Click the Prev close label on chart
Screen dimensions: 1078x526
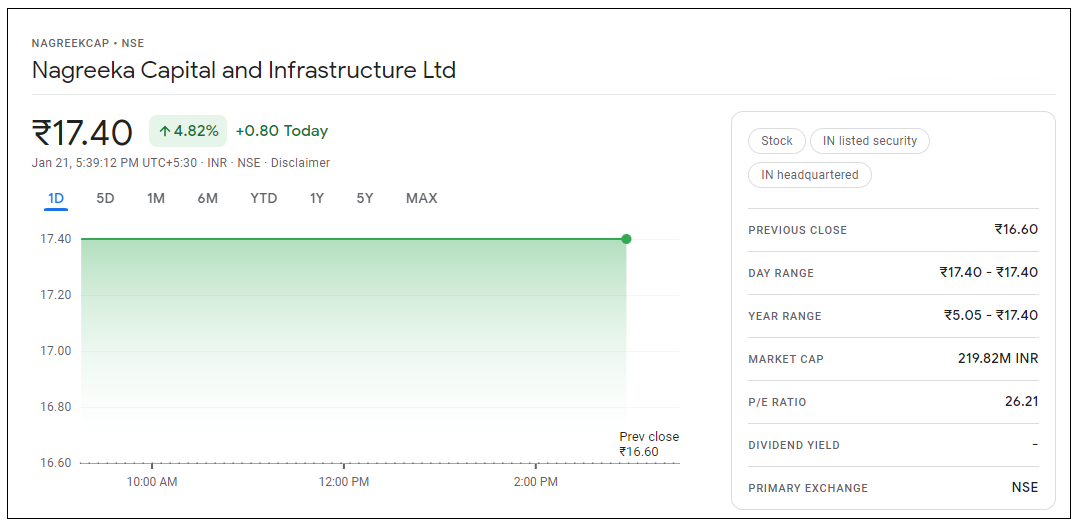click(x=648, y=437)
